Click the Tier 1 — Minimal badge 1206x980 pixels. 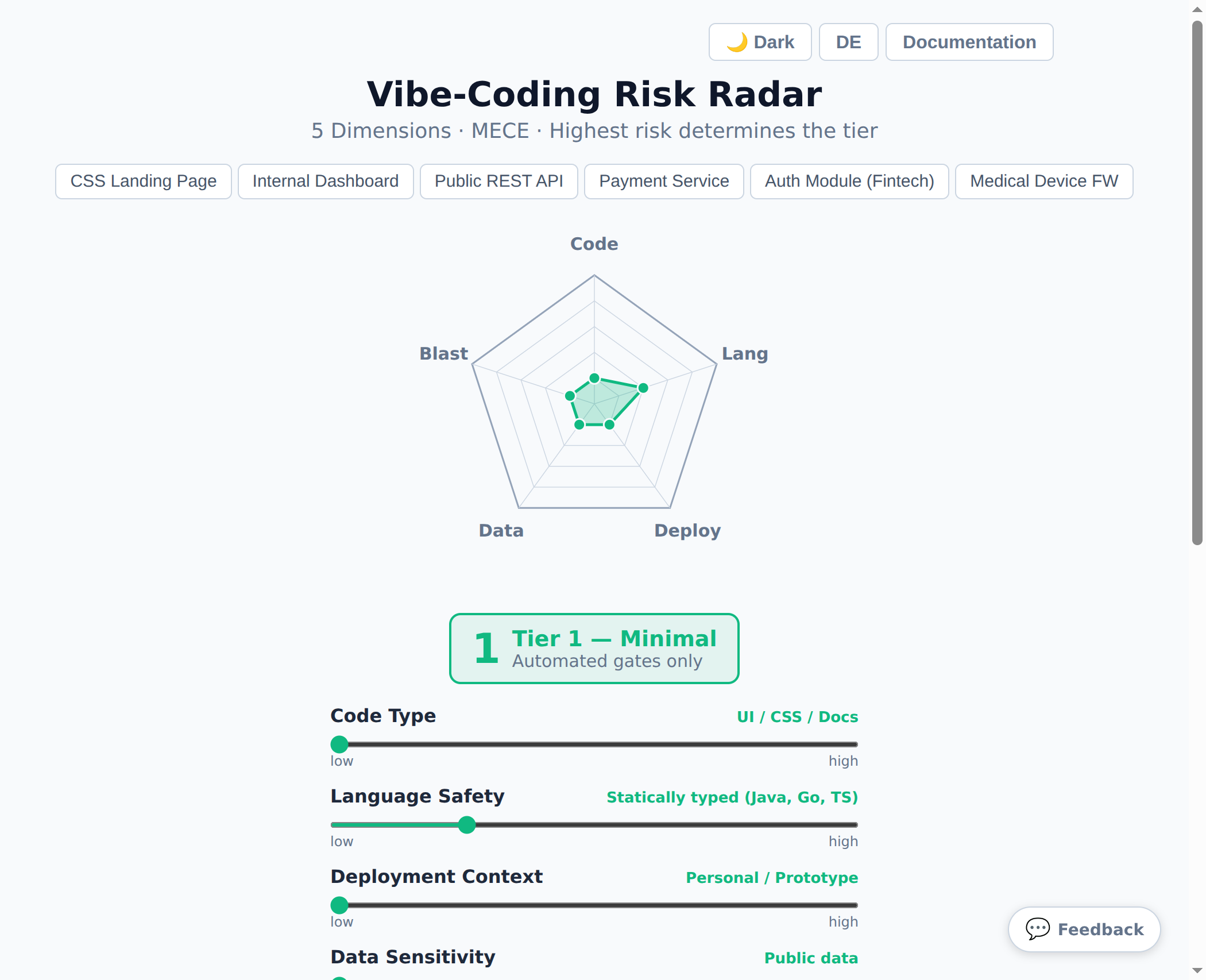pyautogui.click(x=594, y=648)
